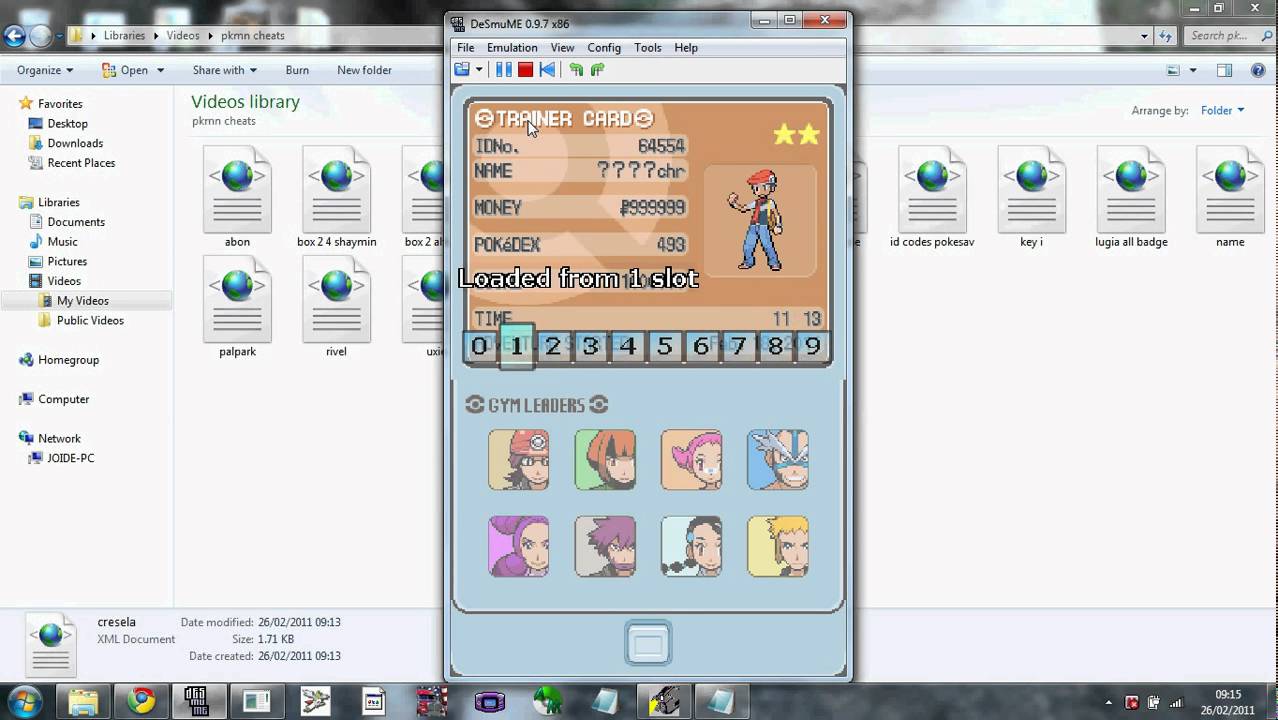This screenshot has width=1278, height=720.
Task: Tap the blond gym leader on yellow background
Action: [778, 547]
